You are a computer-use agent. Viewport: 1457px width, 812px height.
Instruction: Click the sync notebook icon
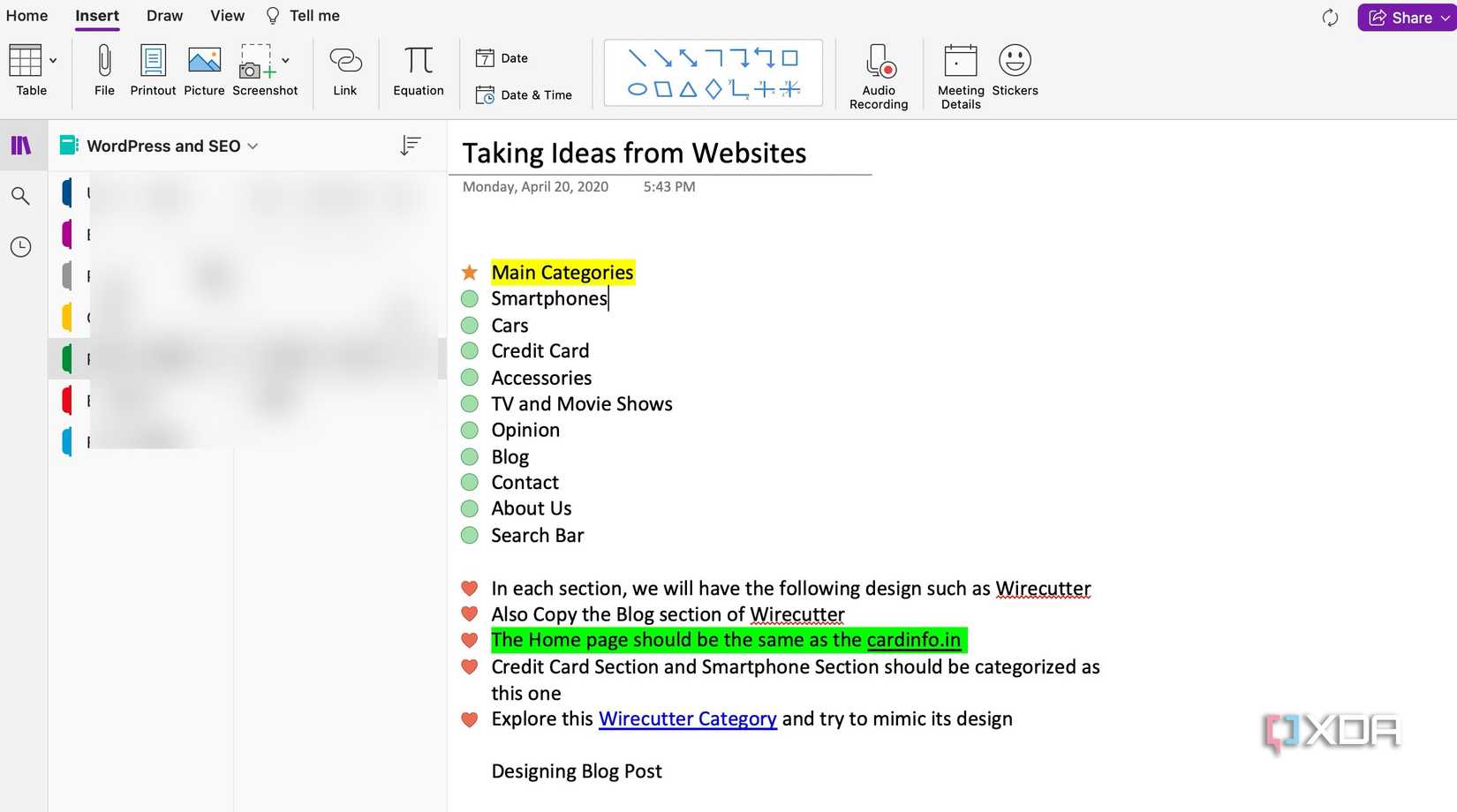click(x=1329, y=17)
